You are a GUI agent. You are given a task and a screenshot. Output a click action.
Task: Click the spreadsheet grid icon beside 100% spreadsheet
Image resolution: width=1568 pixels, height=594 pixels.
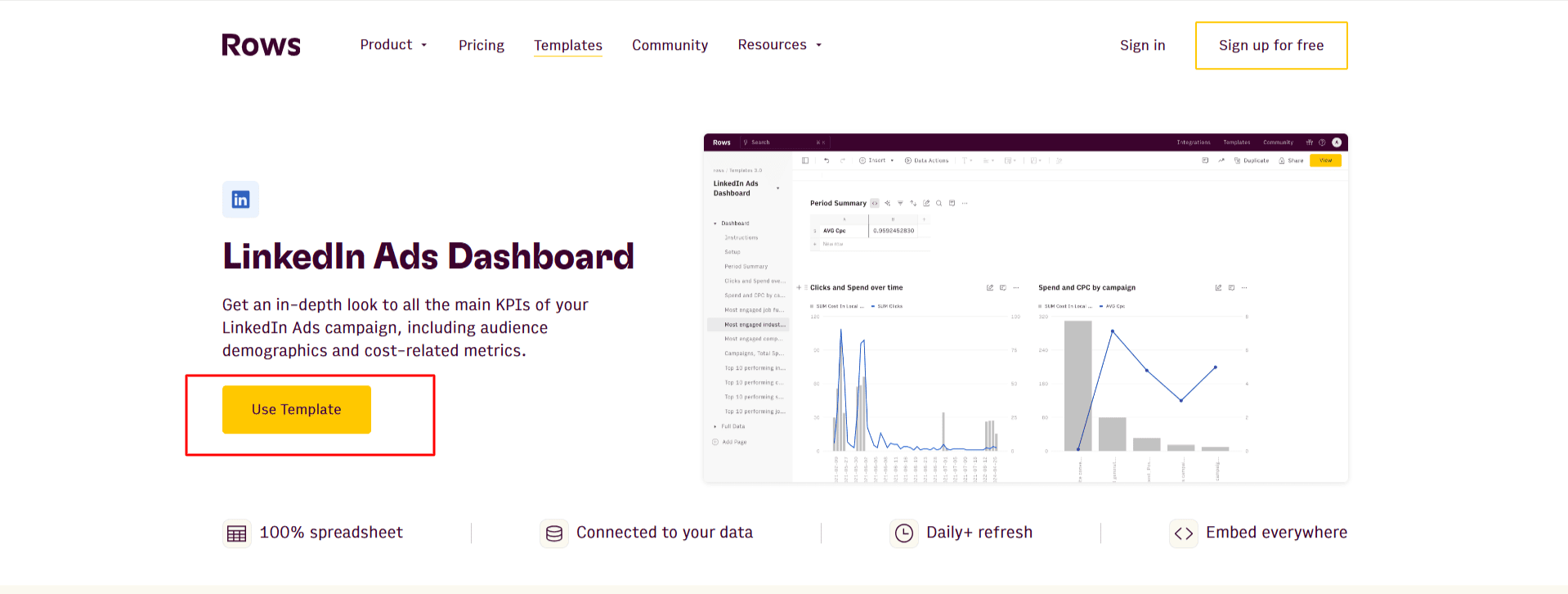236,533
